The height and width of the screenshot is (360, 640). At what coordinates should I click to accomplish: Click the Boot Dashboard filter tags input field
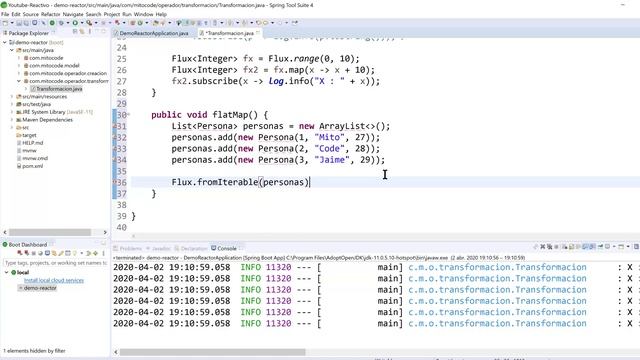click(x=55, y=263)
